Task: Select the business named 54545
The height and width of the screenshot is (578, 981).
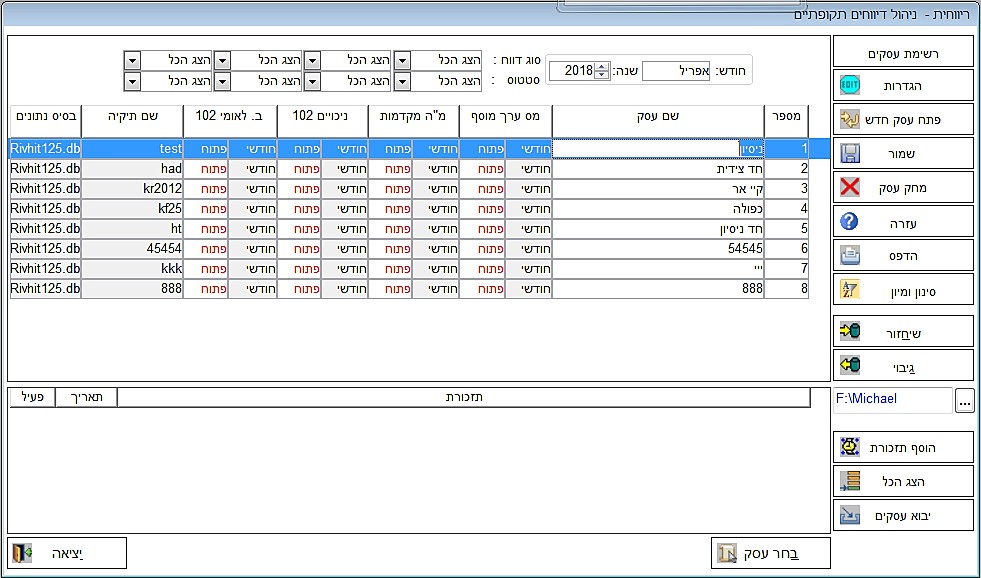Action: click(658, 249)
